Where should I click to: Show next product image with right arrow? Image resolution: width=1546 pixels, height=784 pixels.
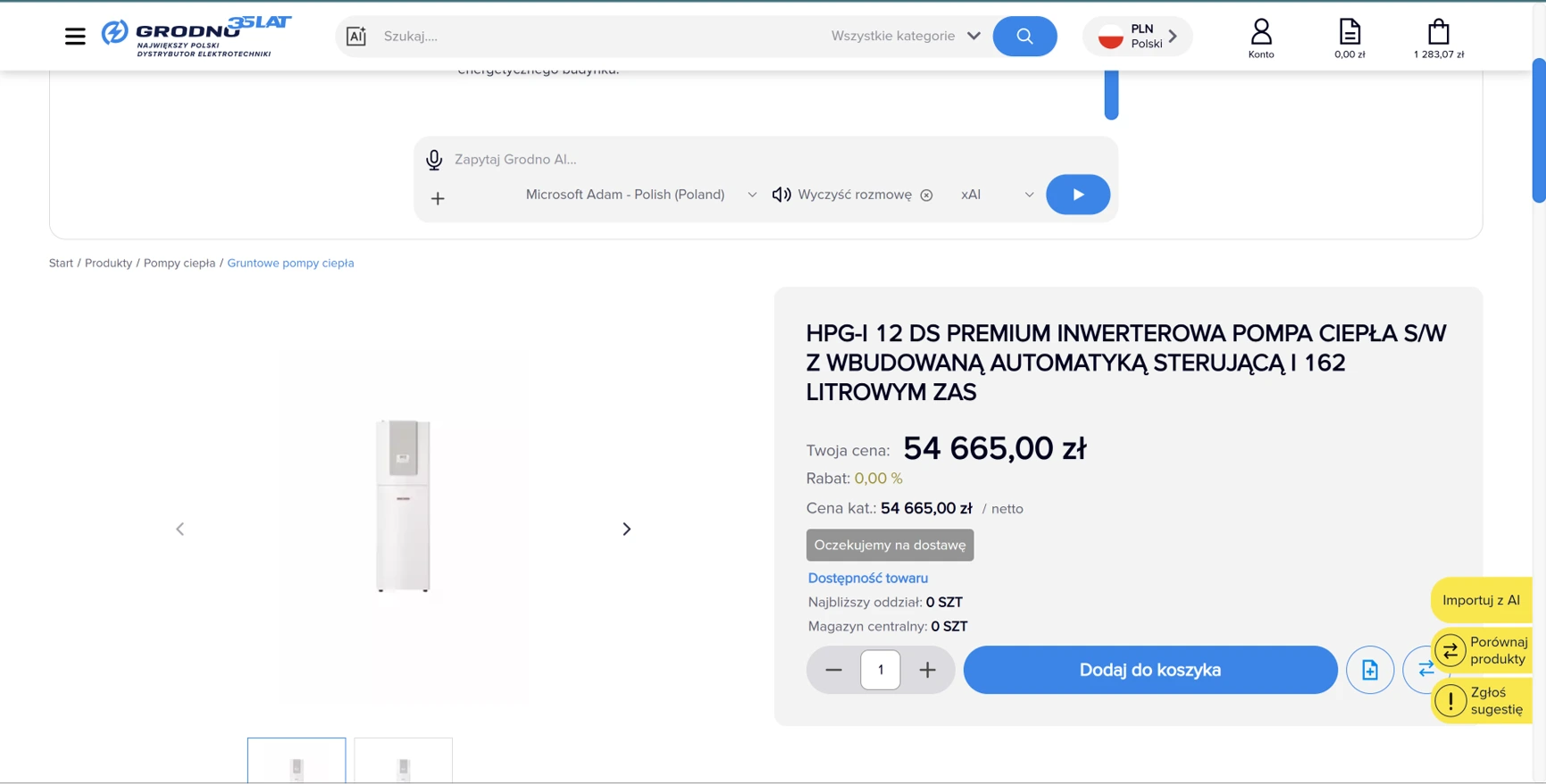(626, 530)
